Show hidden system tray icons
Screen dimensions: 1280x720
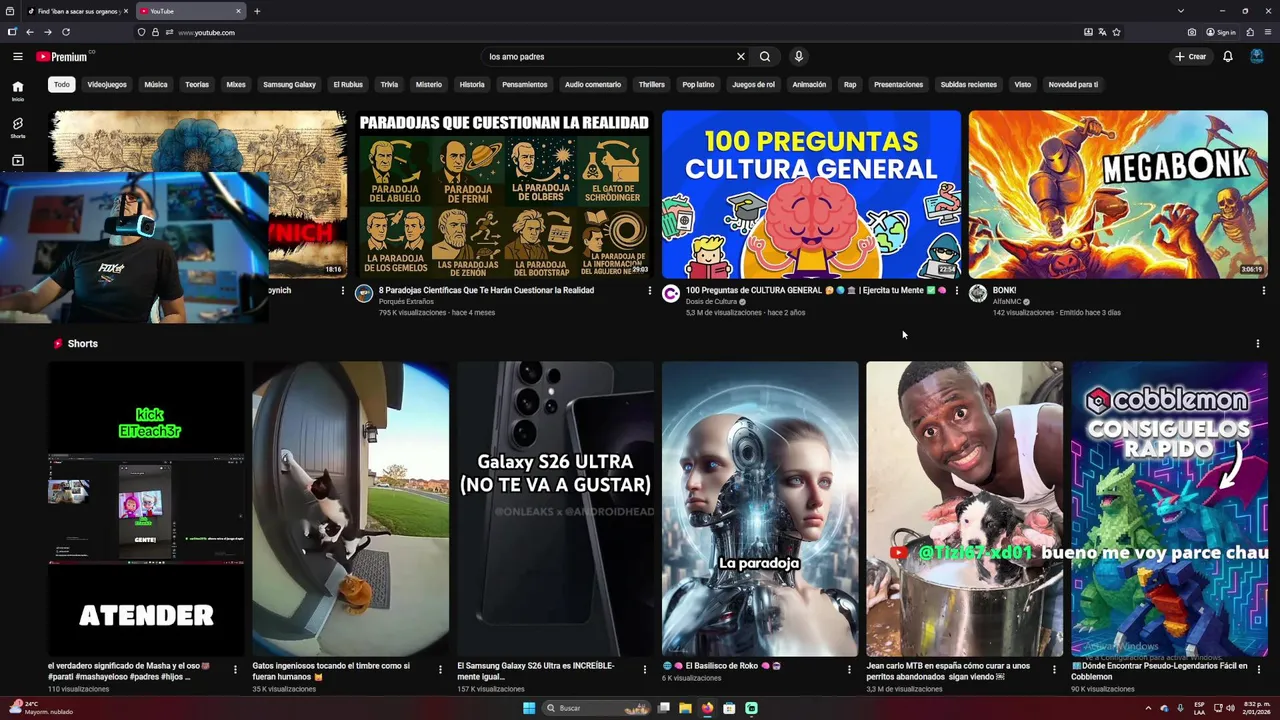coord(1148,708)
